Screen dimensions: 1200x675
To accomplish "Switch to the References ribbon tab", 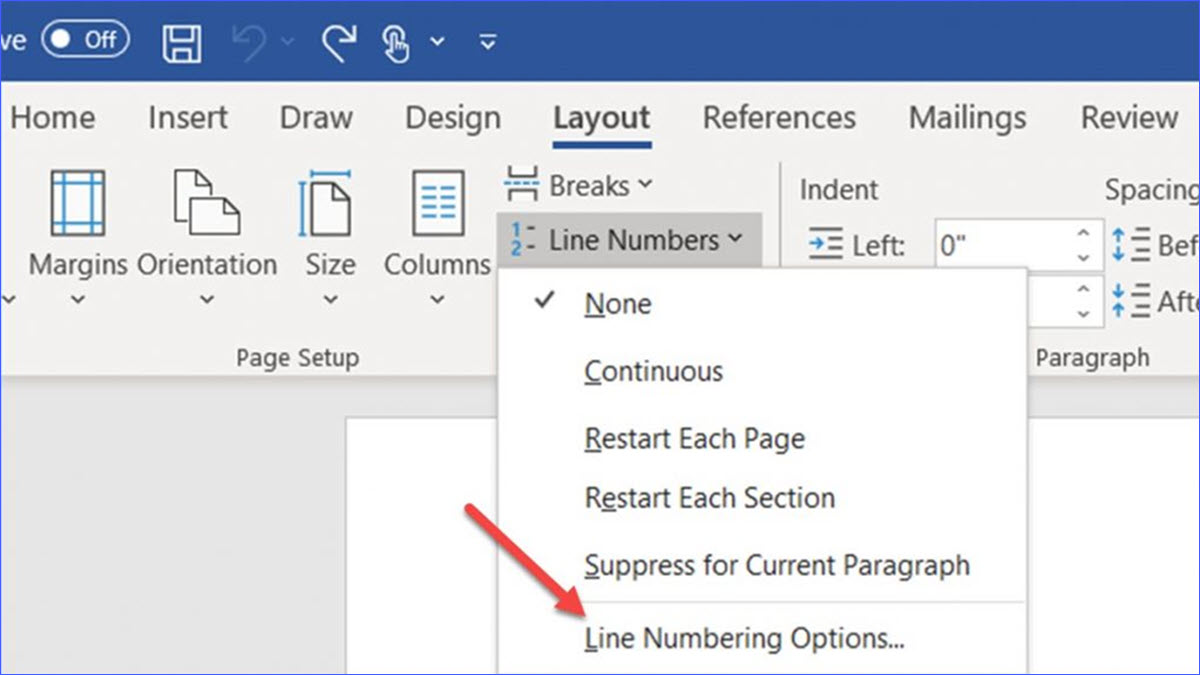I will click(x=779, y=118).
